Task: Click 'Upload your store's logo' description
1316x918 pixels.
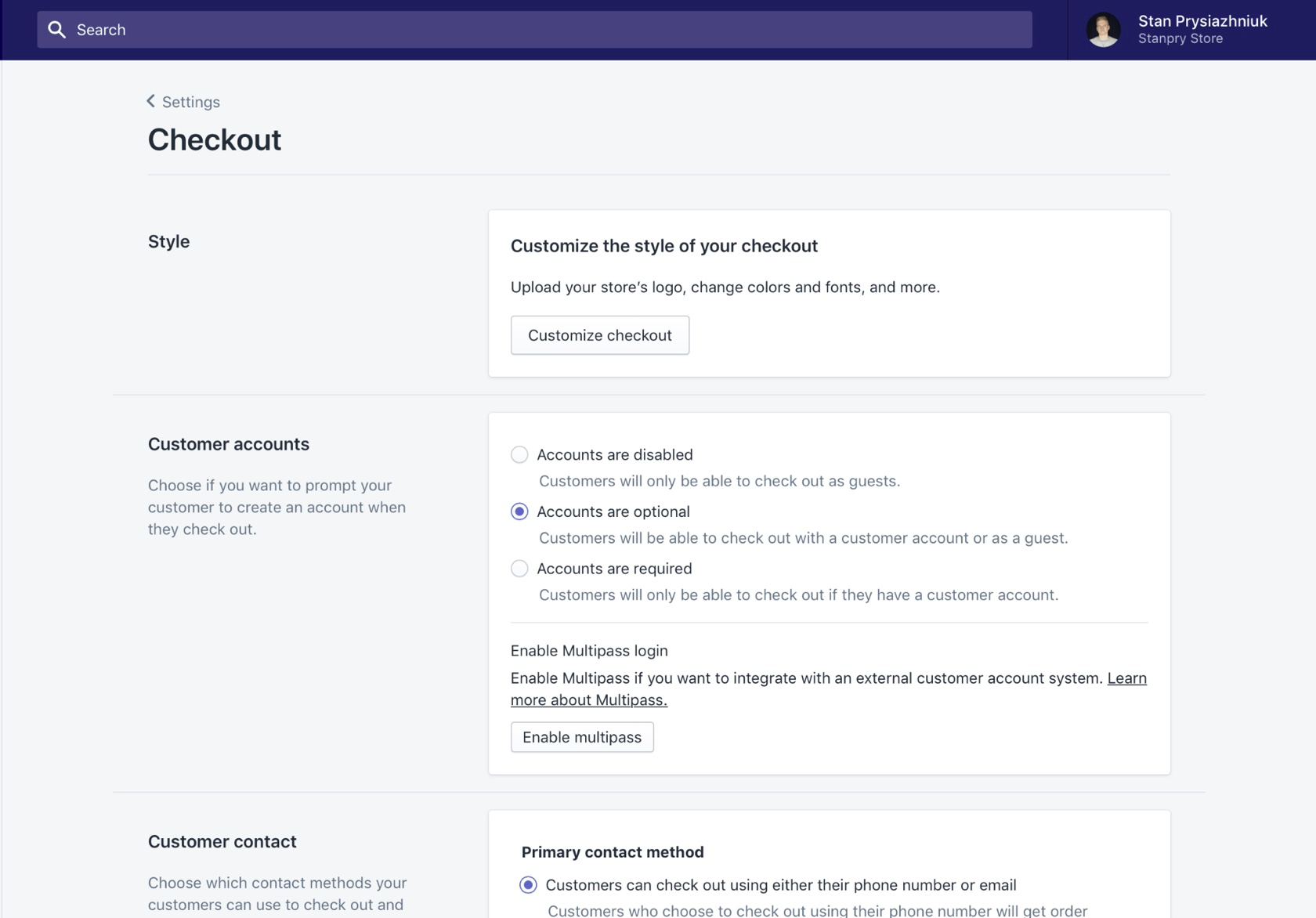Action: 725,287
